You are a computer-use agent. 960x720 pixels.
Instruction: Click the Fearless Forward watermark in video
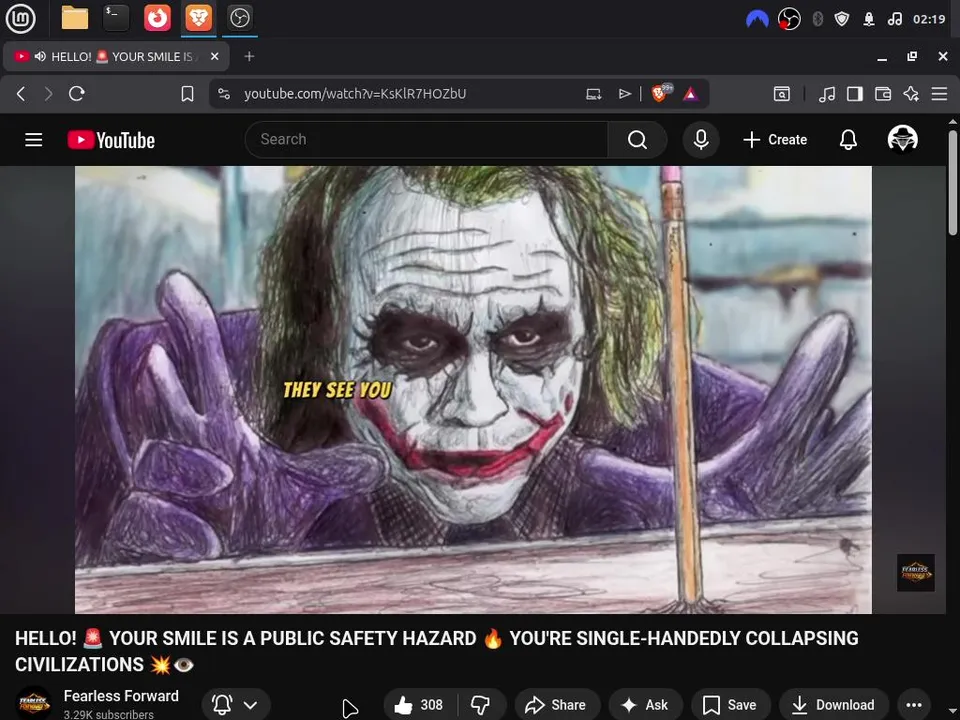[x=915, y=572]
